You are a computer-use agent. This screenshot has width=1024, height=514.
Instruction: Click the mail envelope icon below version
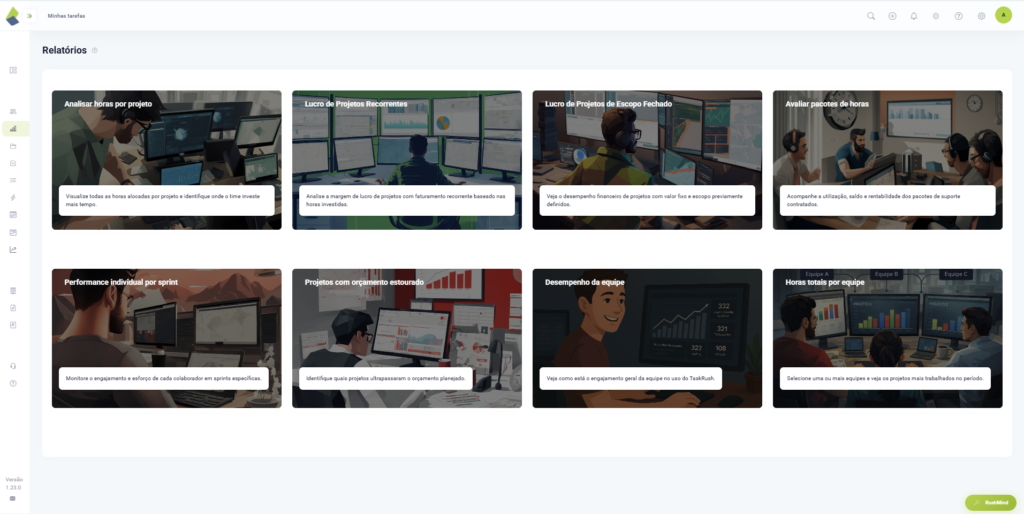pyautogui.click(x=12, y=498)
